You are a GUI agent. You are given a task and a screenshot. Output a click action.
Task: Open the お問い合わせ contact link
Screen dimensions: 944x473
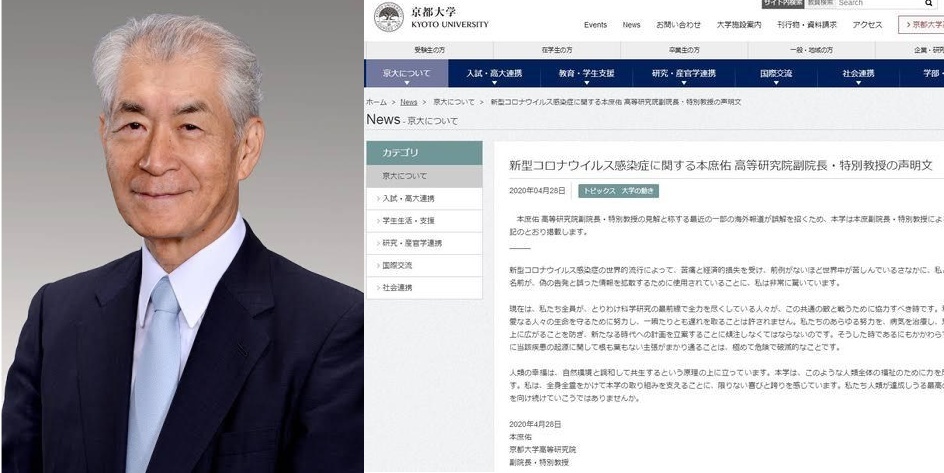(678, 25)
